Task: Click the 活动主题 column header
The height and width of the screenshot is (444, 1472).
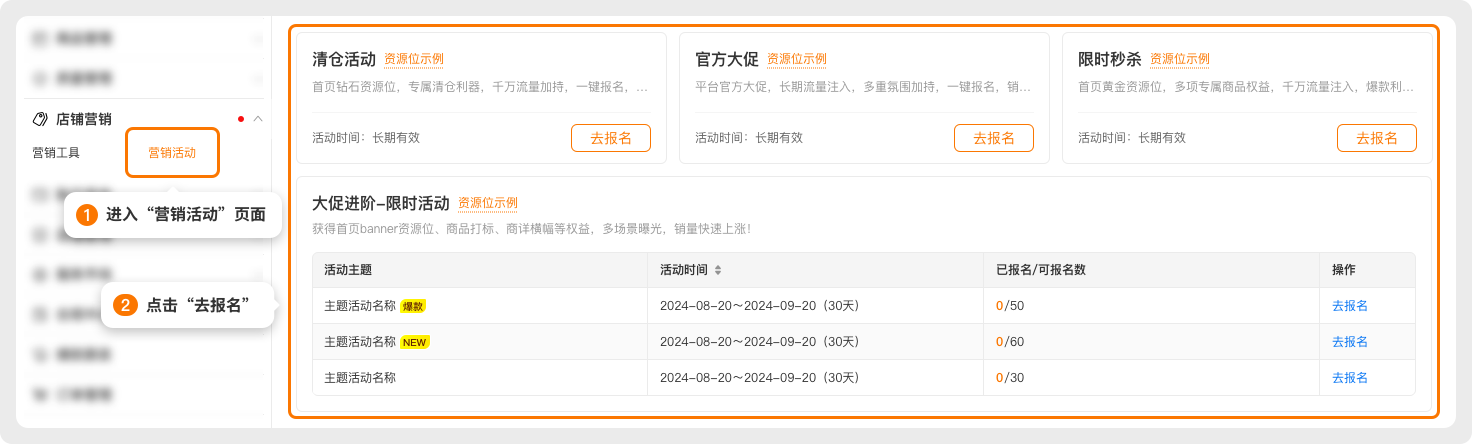Action: (348, 270)
